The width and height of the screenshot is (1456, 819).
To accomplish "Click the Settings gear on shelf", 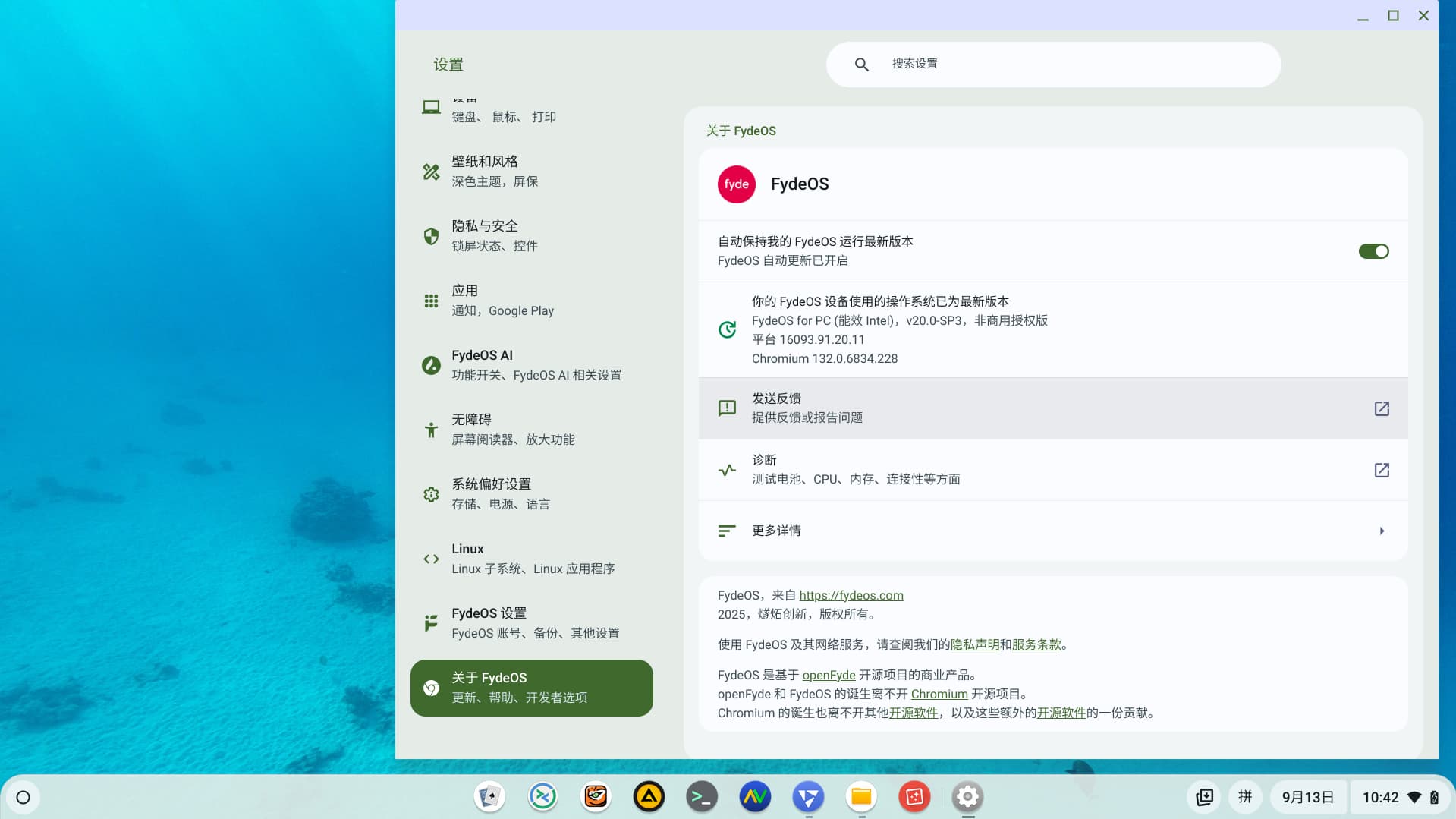I will coord(967,797).
